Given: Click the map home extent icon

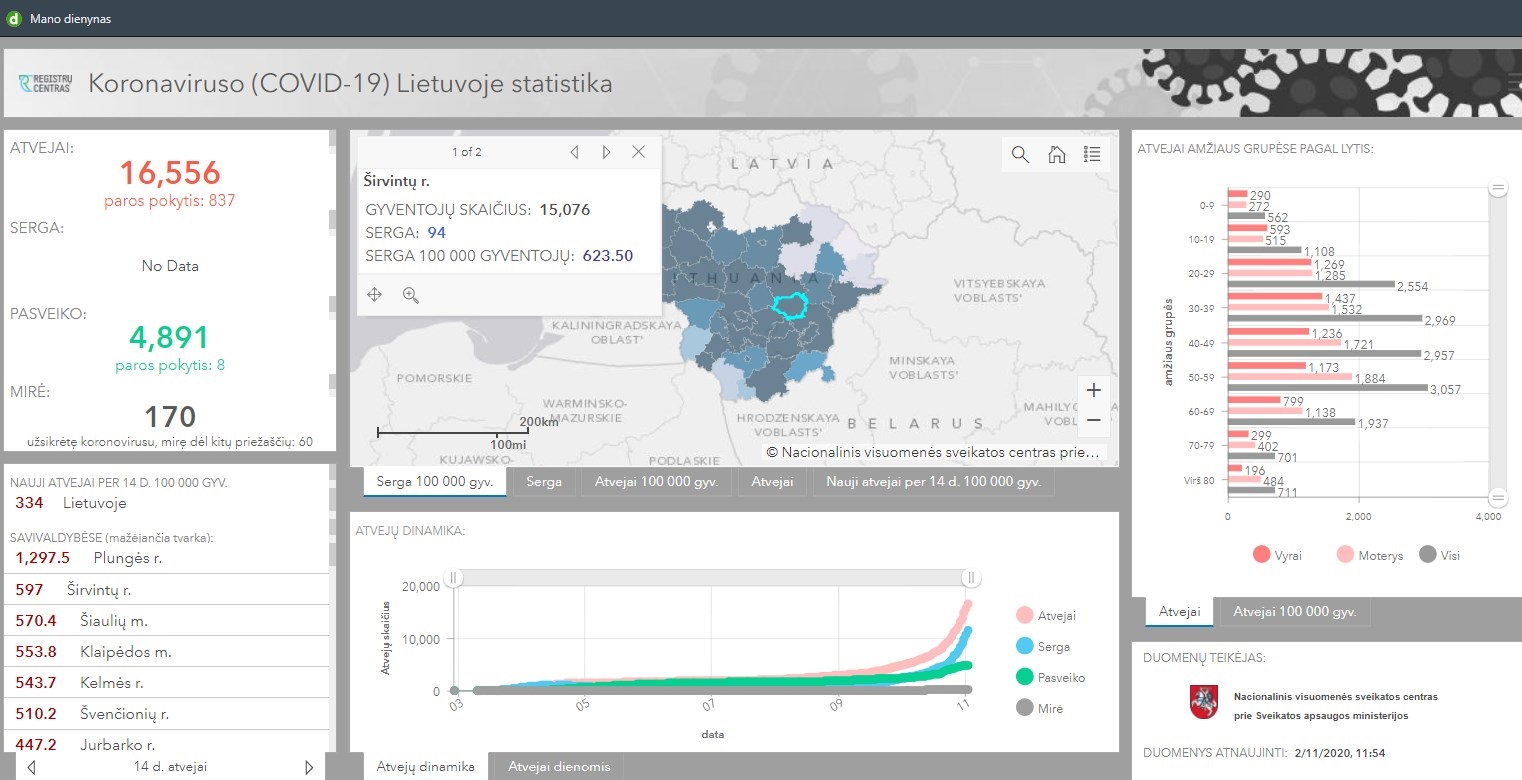Looking at the screenshot, I should (1056, 154).
